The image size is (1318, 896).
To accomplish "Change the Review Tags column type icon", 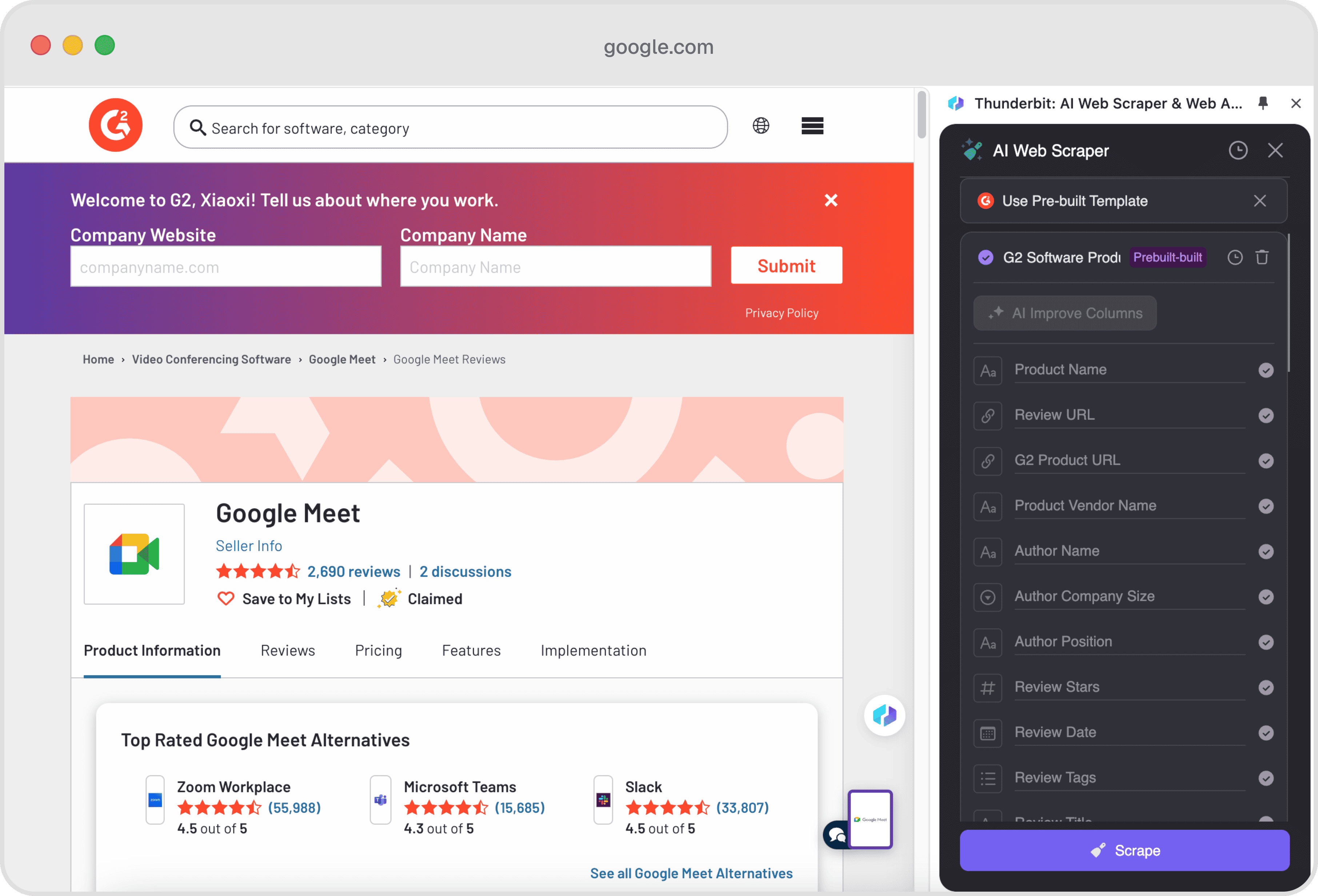I will pos(988,779).
